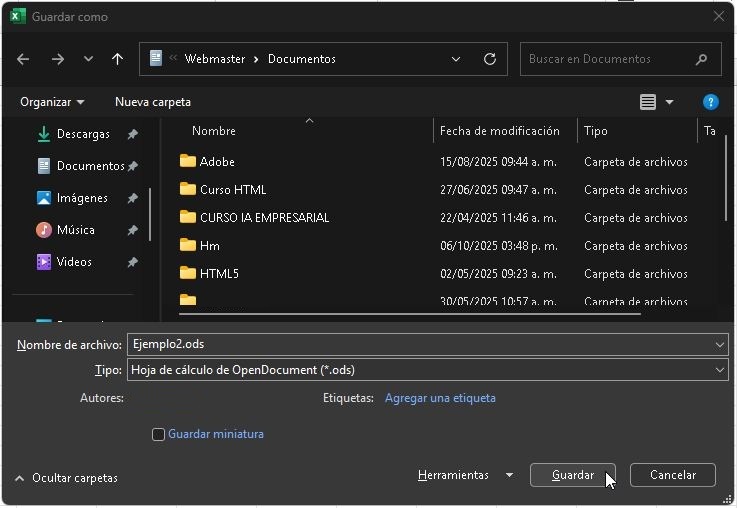Click the Cancelar button
737x508 pixels.
(673, 475)
